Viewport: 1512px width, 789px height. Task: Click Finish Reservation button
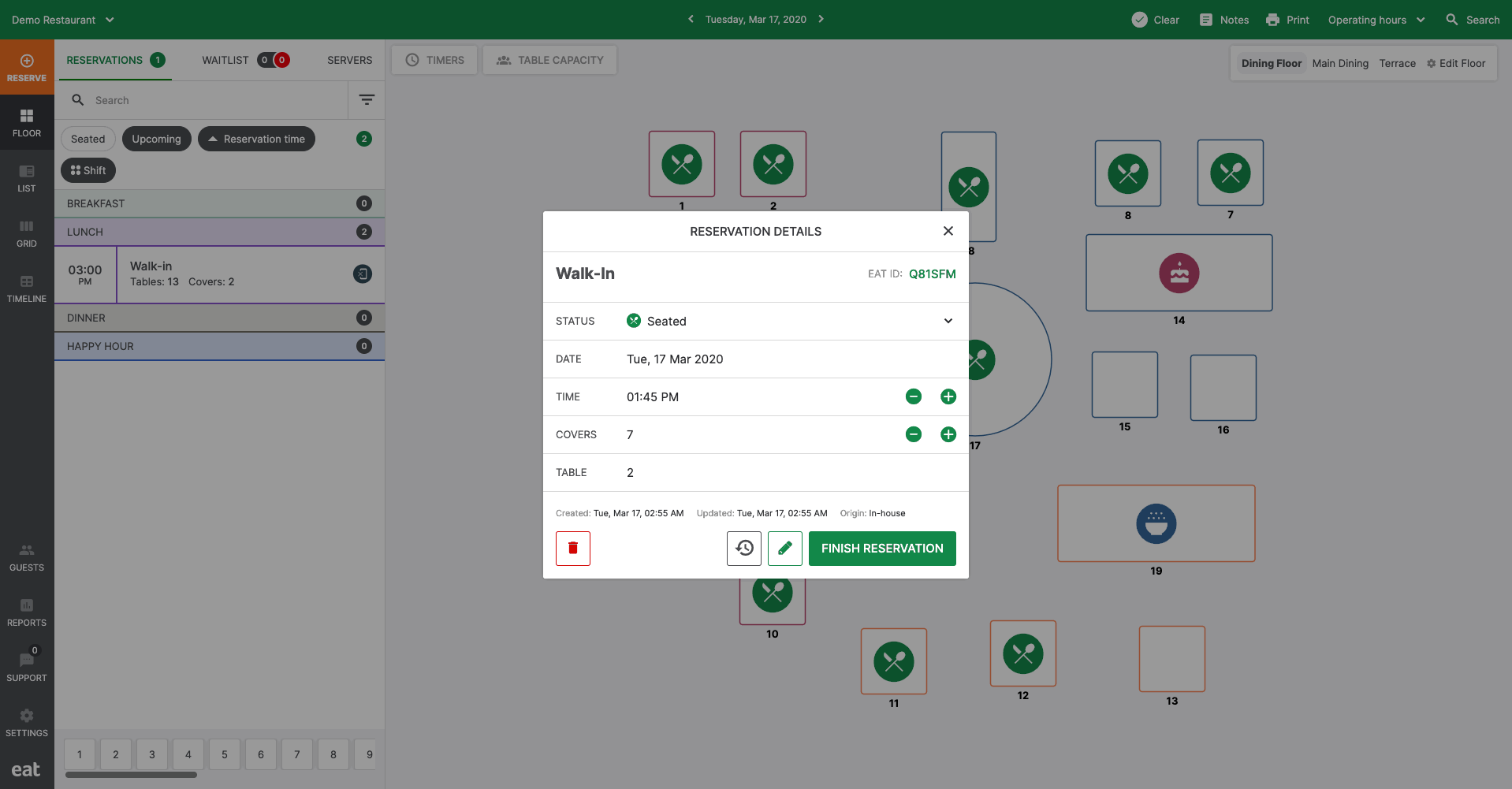[881, 549]
